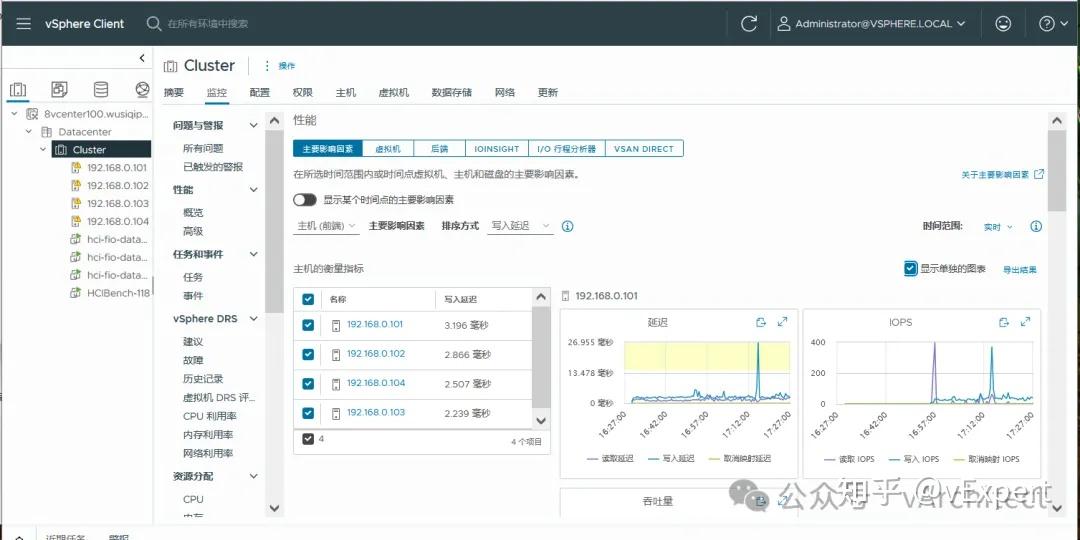
Task: Switch to the Permissions tab
Action: click(302, 93)
